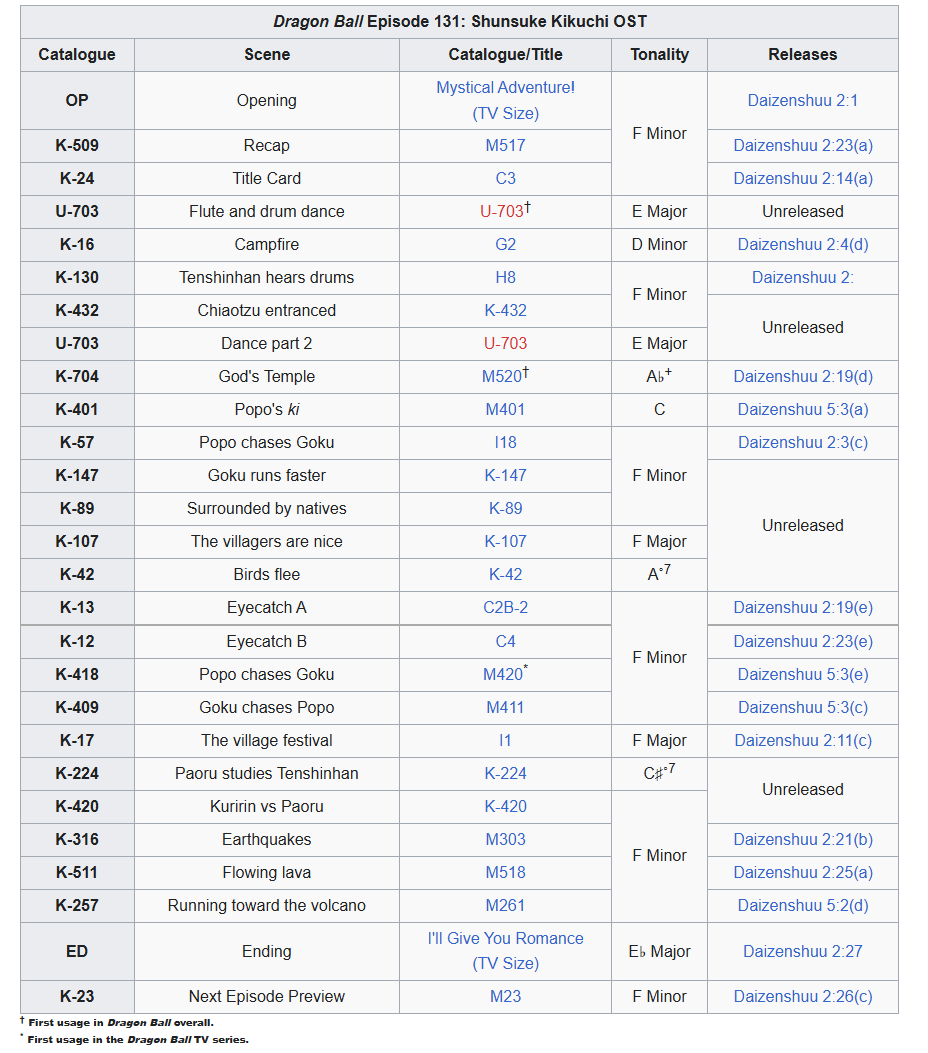
Task: Open the Daizenshuu 2: link for Tenshinhan hears drums
Action: (x=802, y=277)
